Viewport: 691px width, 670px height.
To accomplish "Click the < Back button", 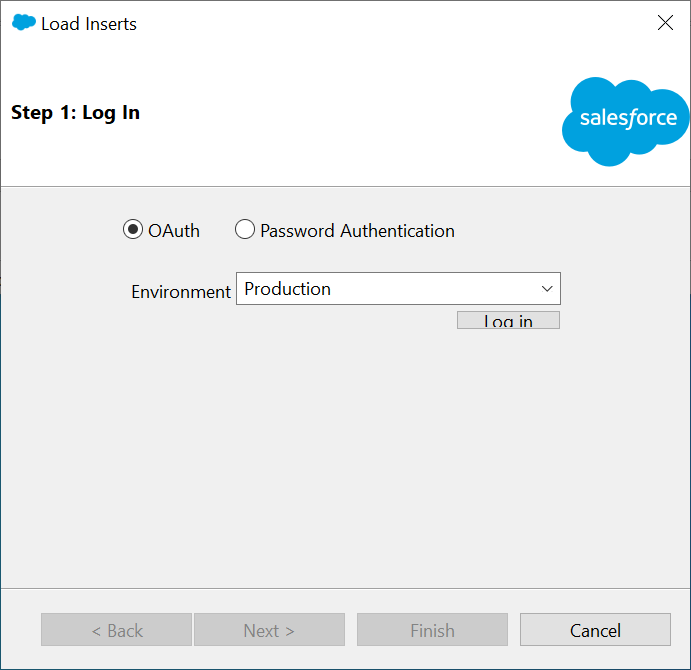I will pyautogui.click(x=117, y=630).
